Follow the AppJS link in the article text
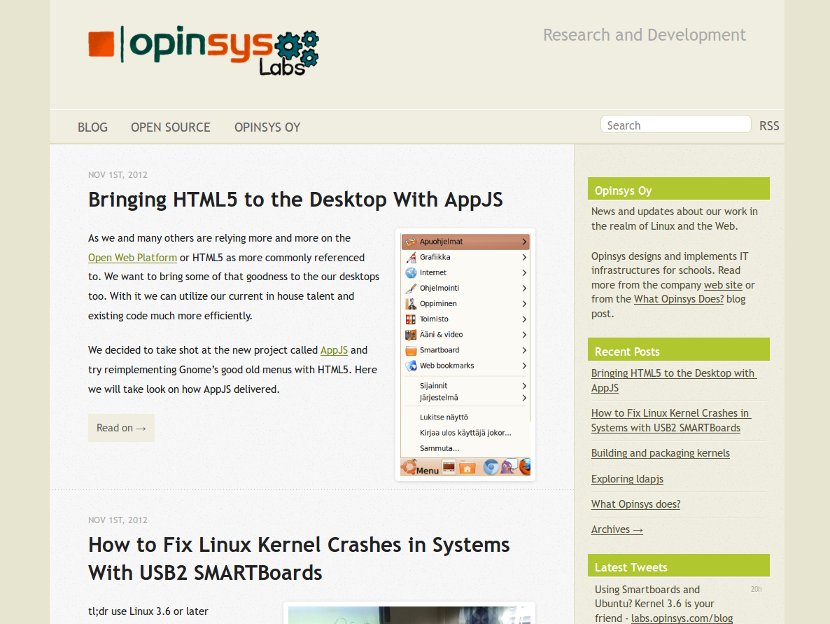 (334, 350)
